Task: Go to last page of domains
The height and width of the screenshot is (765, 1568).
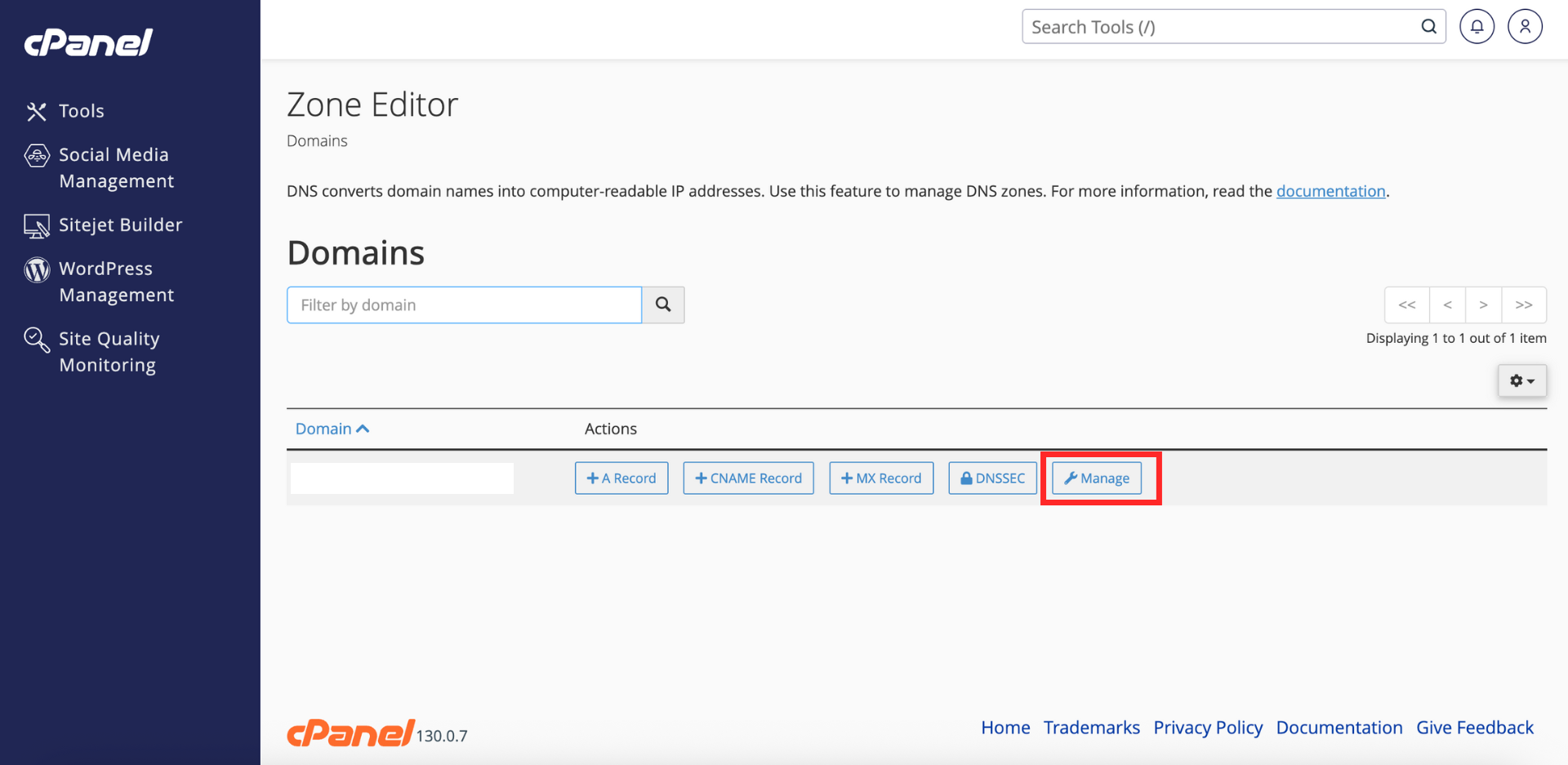Action: (1524, 305)
